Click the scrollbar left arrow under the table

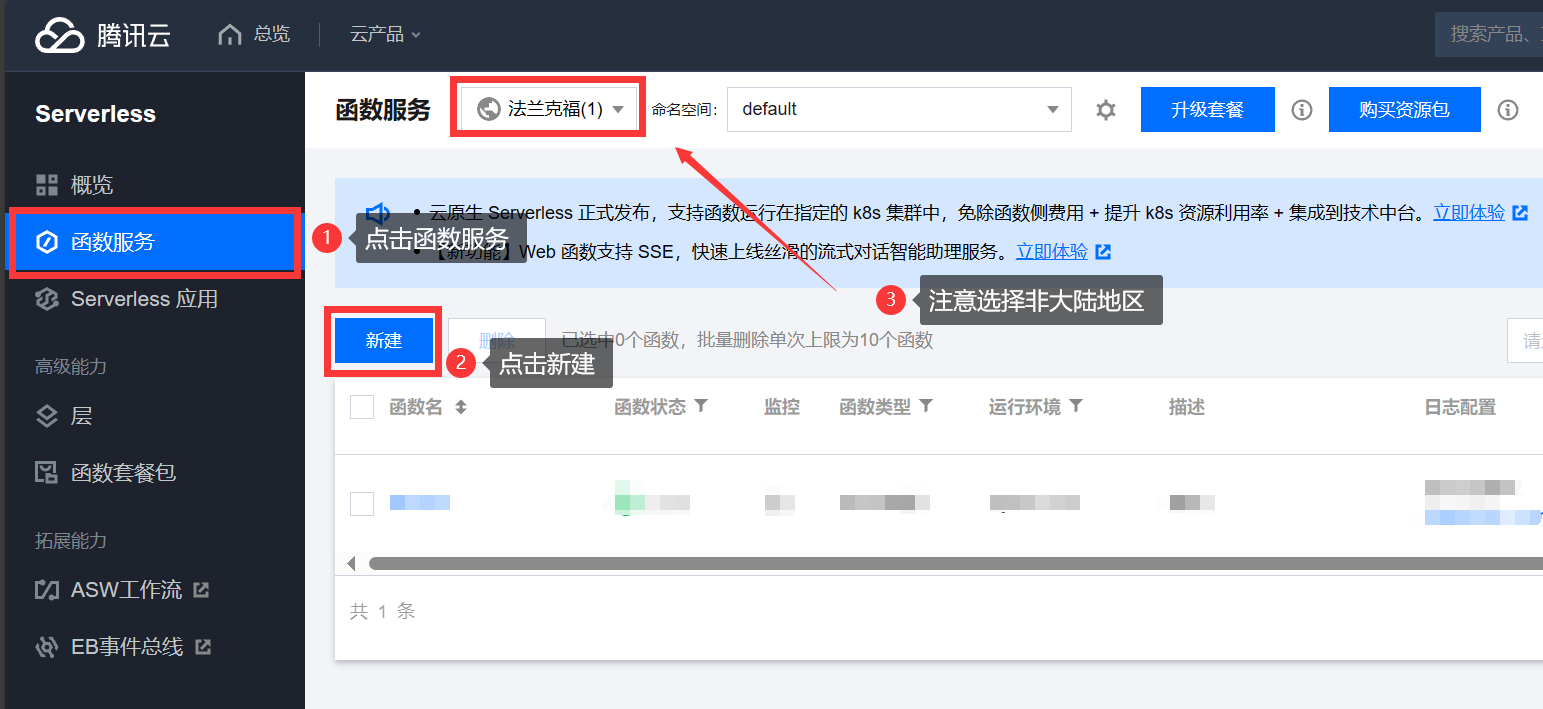click(x=351, y=564)
